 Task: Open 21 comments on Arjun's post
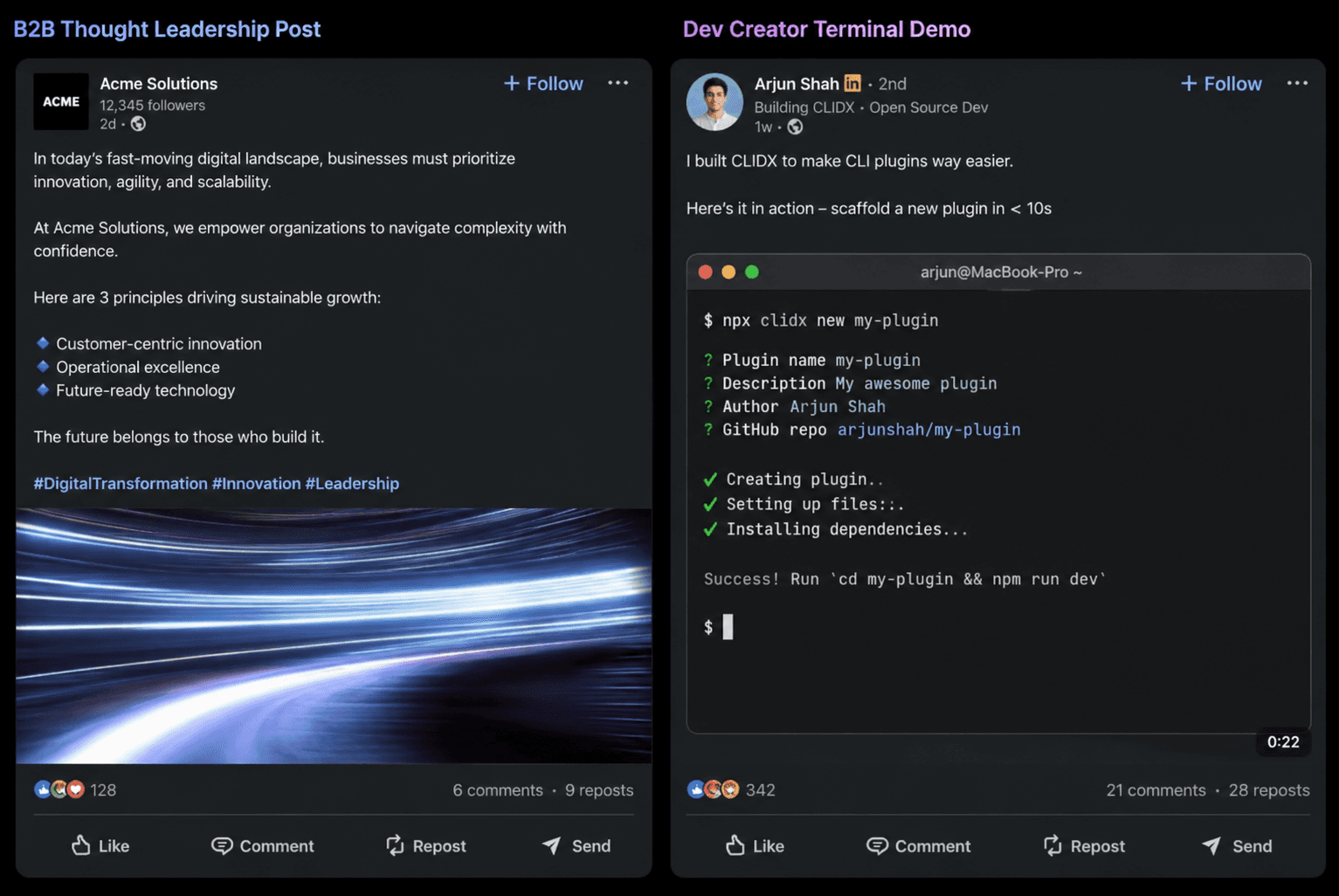point(1156,790)
